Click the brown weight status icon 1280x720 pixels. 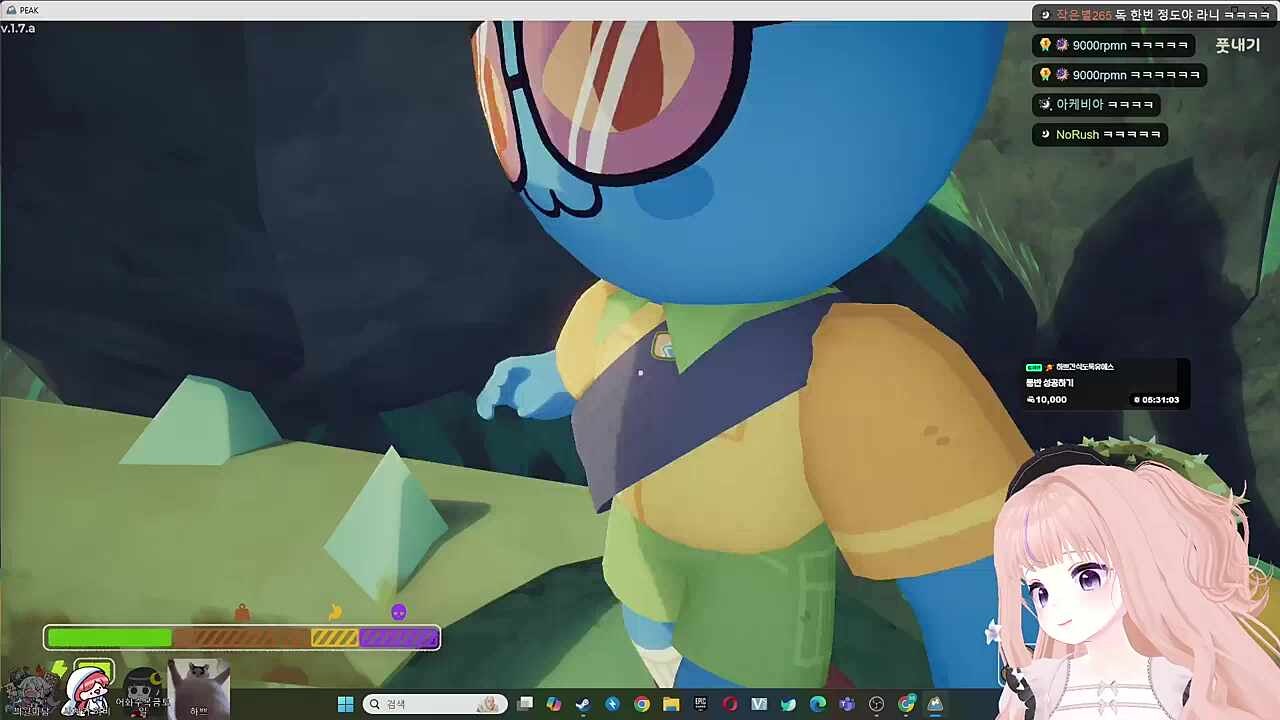pos(241,612)
